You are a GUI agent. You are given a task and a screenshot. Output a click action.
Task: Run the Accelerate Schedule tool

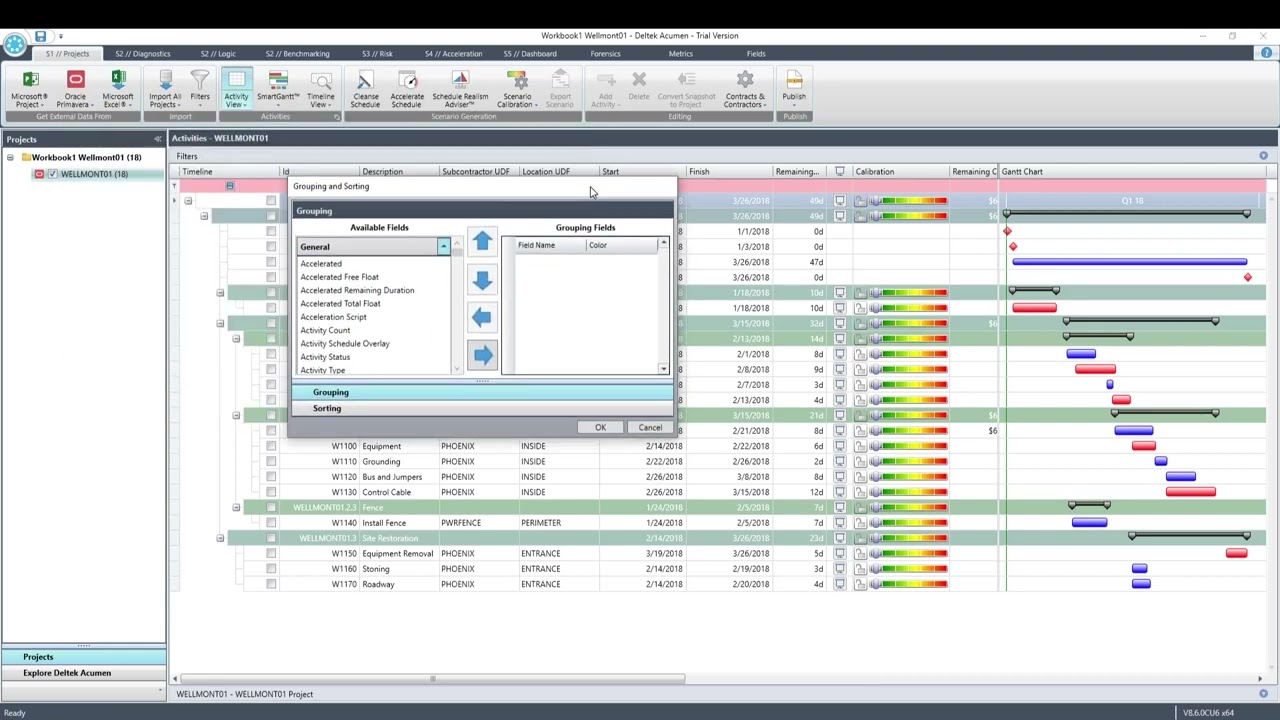[x=406, y=89]
